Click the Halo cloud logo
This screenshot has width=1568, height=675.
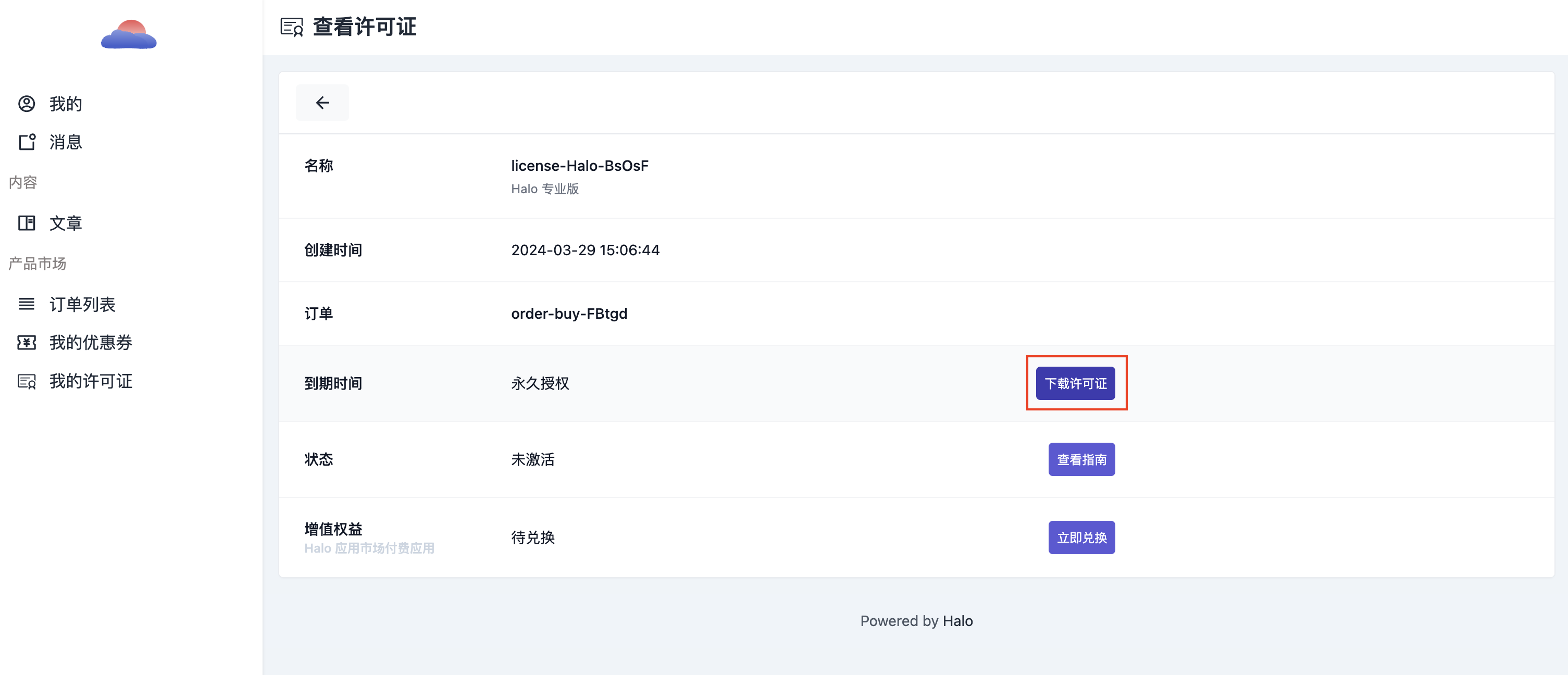point(129,34)
